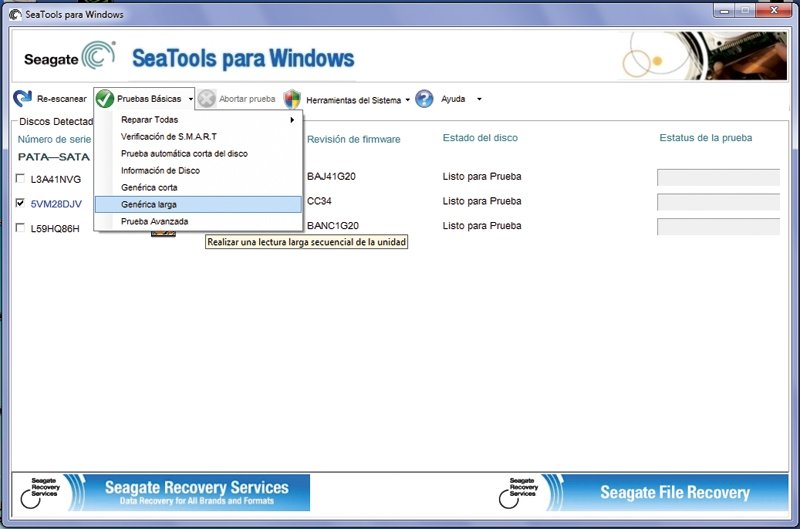Open the Seagate Recovery Services banner
Image resolution: width=800 pixels, height=529 pixels.
[161, 492]
